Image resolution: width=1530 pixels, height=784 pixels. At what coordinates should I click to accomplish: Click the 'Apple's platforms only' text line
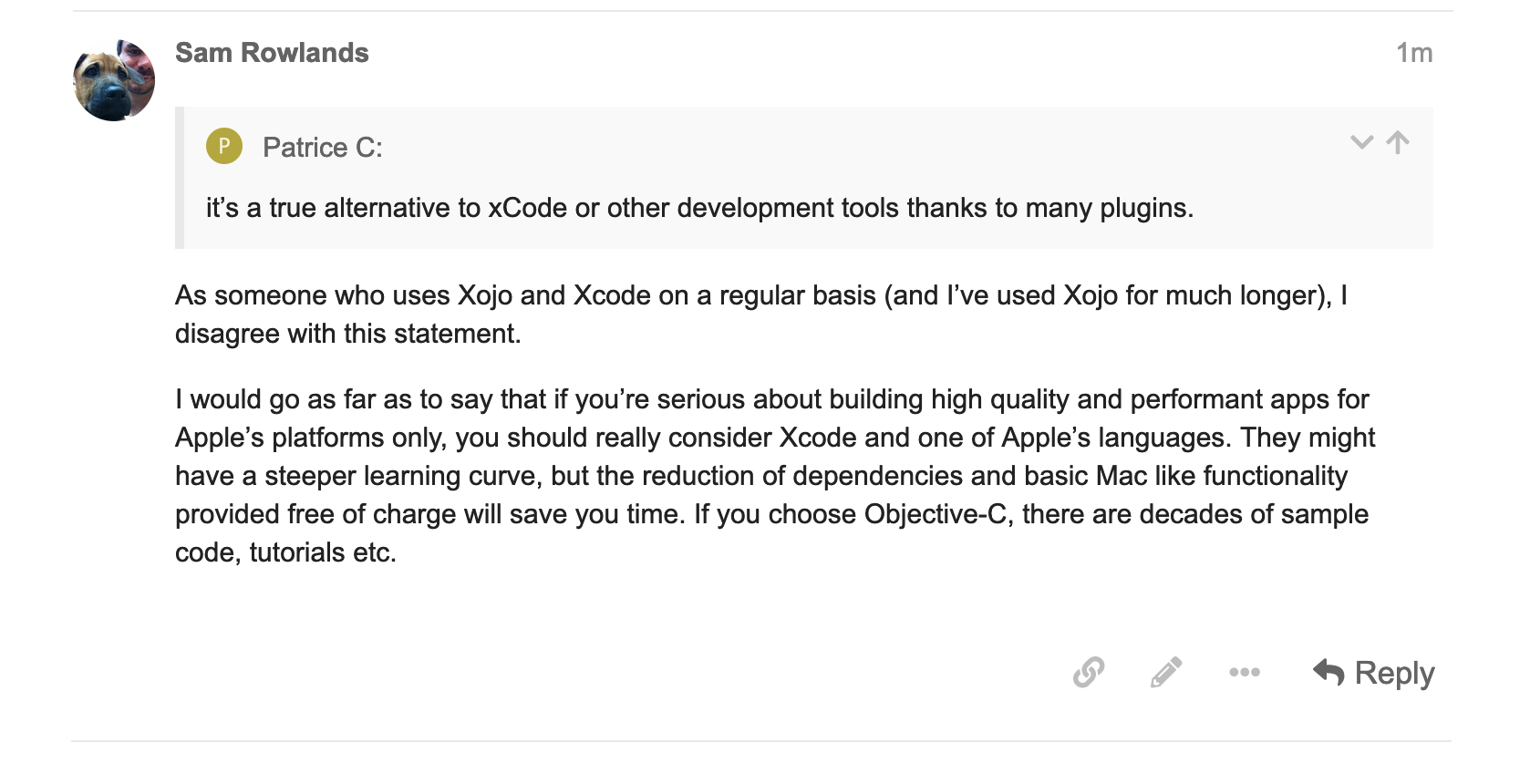775,438
